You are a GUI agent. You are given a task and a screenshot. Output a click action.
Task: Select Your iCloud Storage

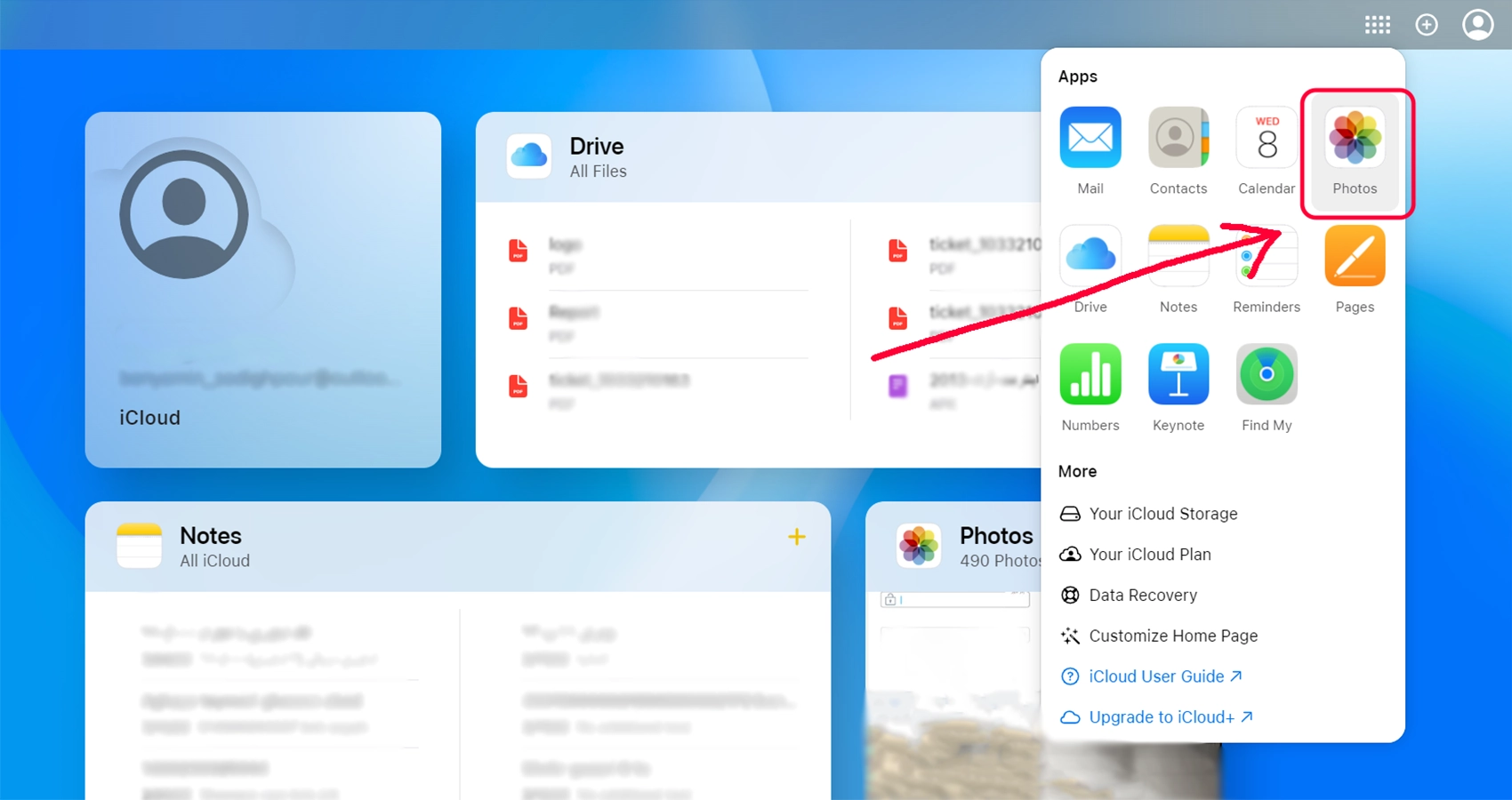pos(1162,514)
